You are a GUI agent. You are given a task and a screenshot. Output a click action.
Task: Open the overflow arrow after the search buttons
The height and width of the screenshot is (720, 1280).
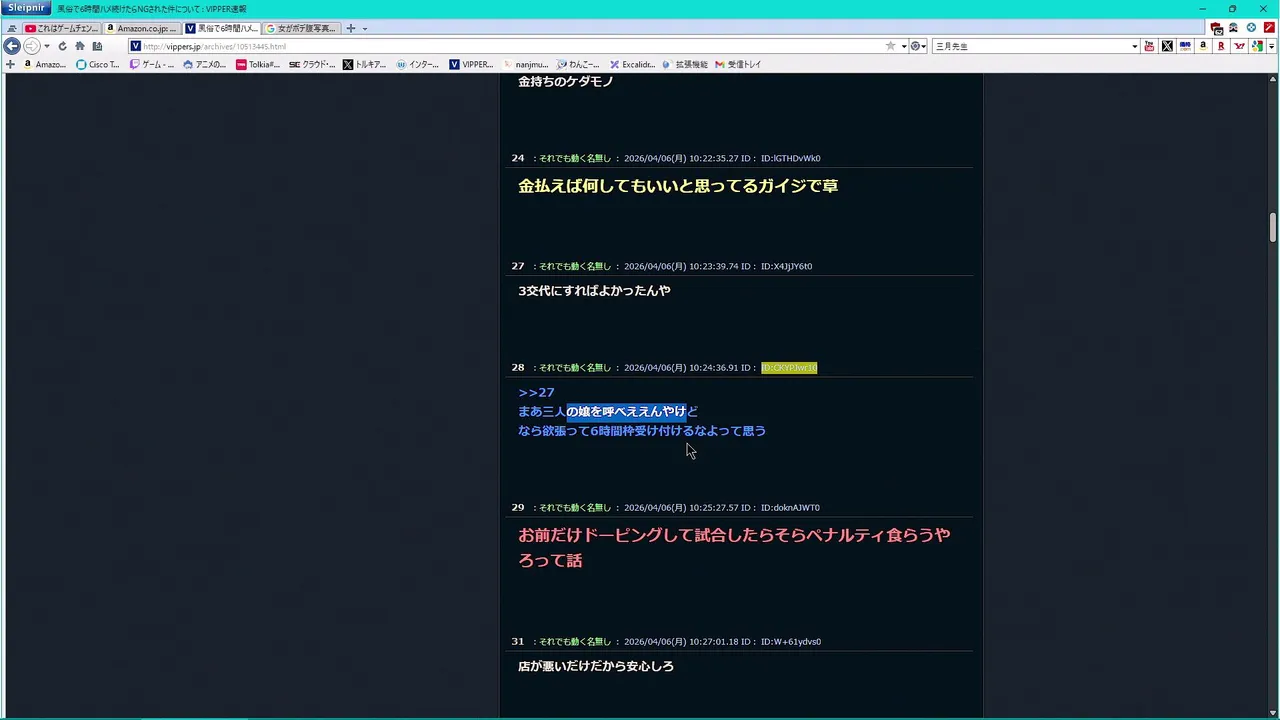[x=1272, y=46]
